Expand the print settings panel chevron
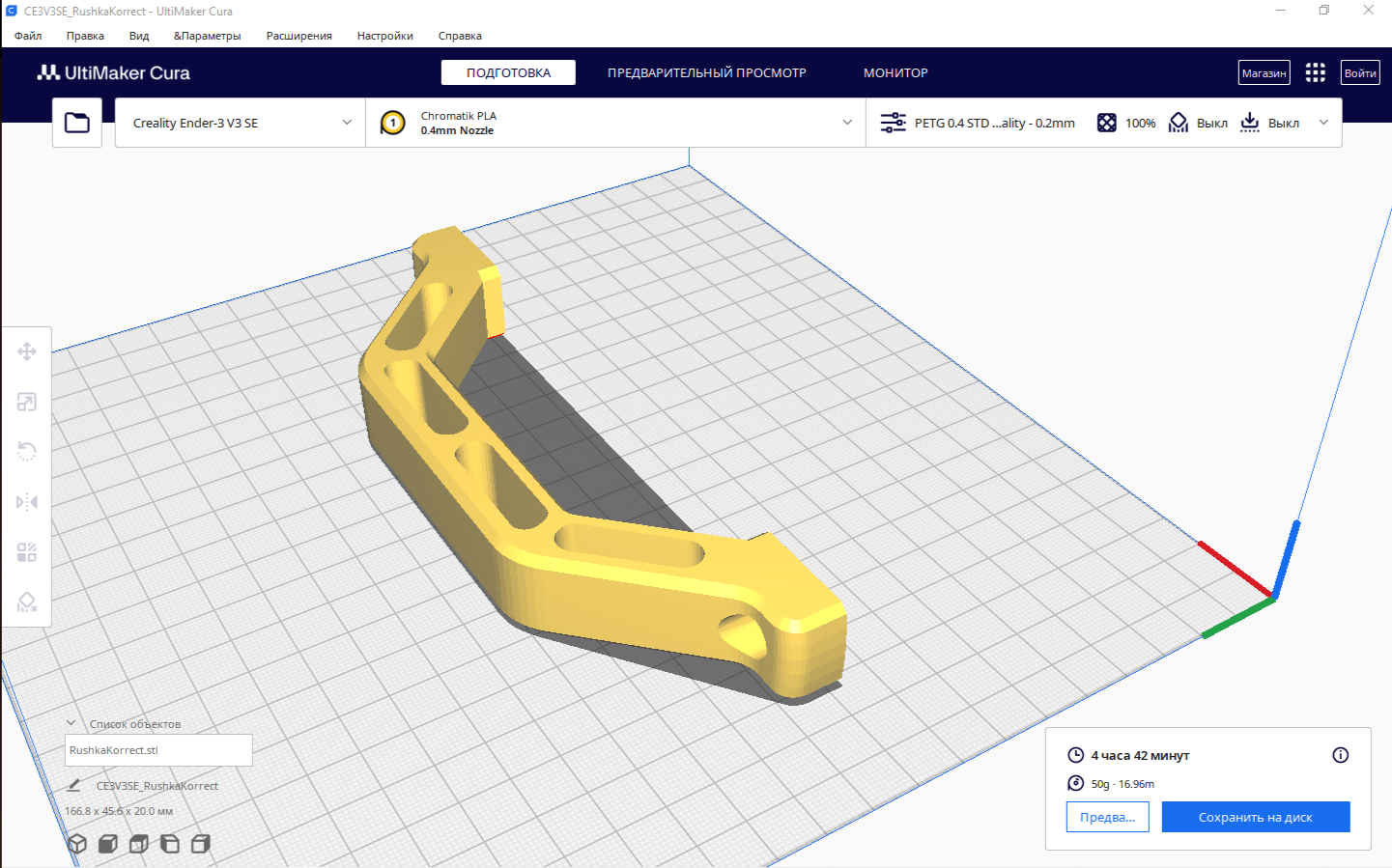Viewport: 1392px width, 868px height. pos(1323,123)
